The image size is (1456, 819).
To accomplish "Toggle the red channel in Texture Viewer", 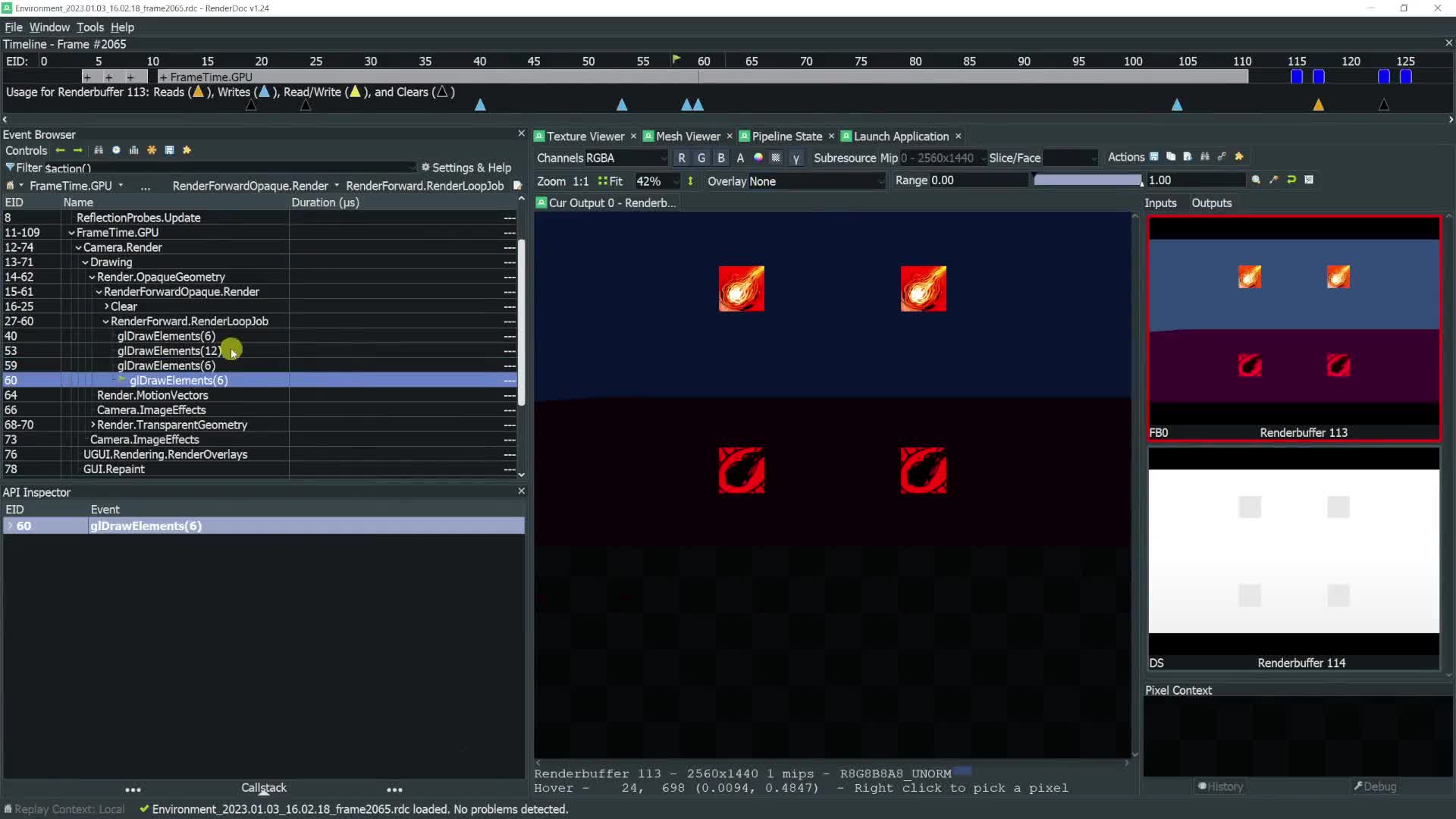I will [683, 158].
